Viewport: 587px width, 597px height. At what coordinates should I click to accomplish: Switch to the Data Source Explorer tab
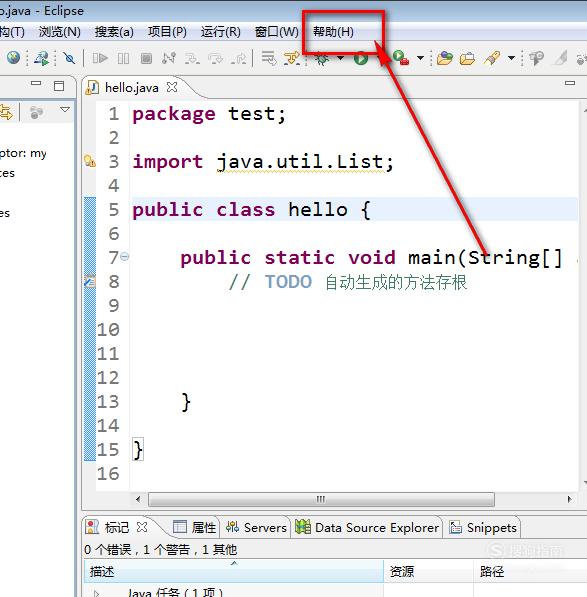tap(367, 528)
